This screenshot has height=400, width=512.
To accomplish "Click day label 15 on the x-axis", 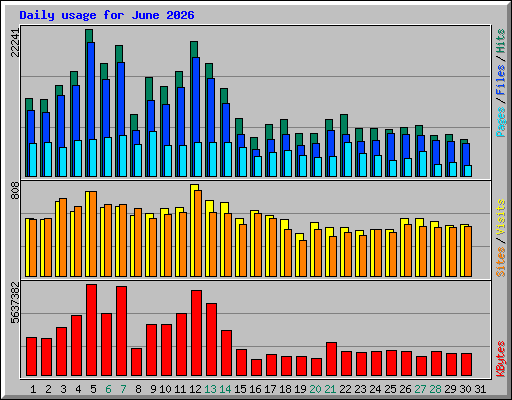I will click(240, 389).
